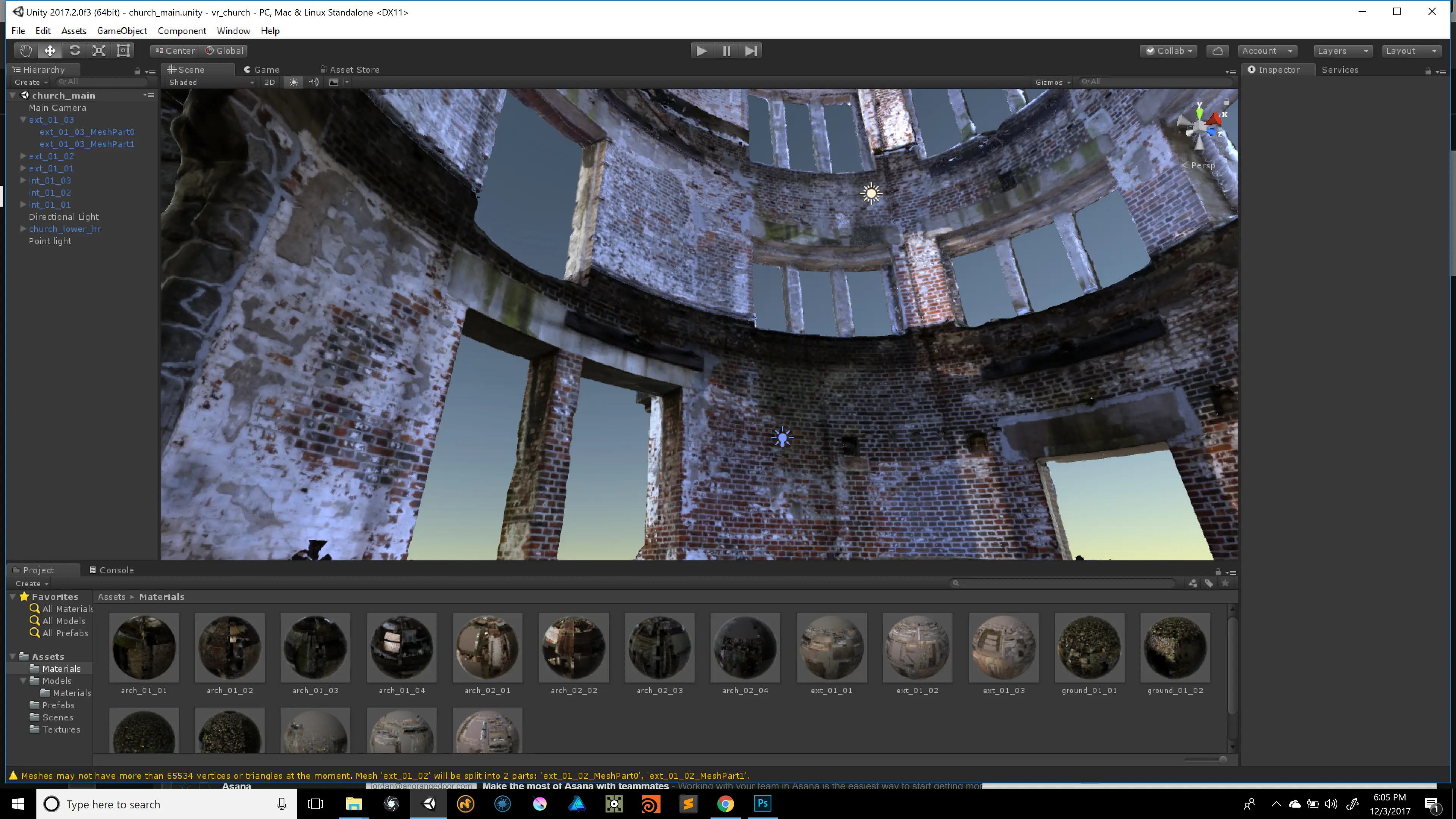Image resolution: width=1456 pixels, height=819 pixels.
Task: Switch to the Game tab
Action: [x=262, y=69]
